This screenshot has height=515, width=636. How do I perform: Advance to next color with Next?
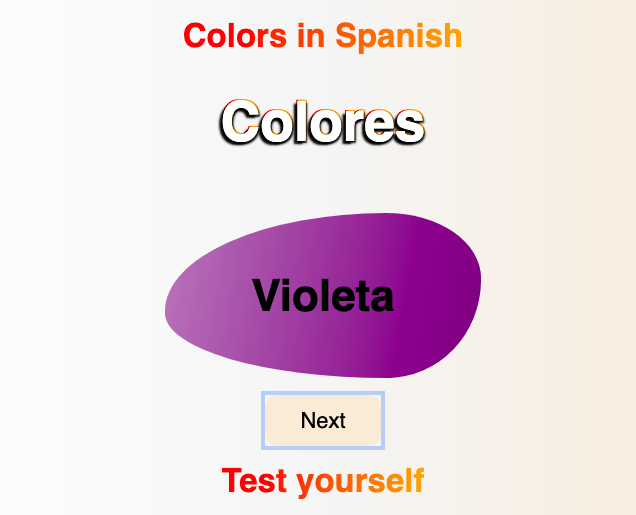click(323, 421)
